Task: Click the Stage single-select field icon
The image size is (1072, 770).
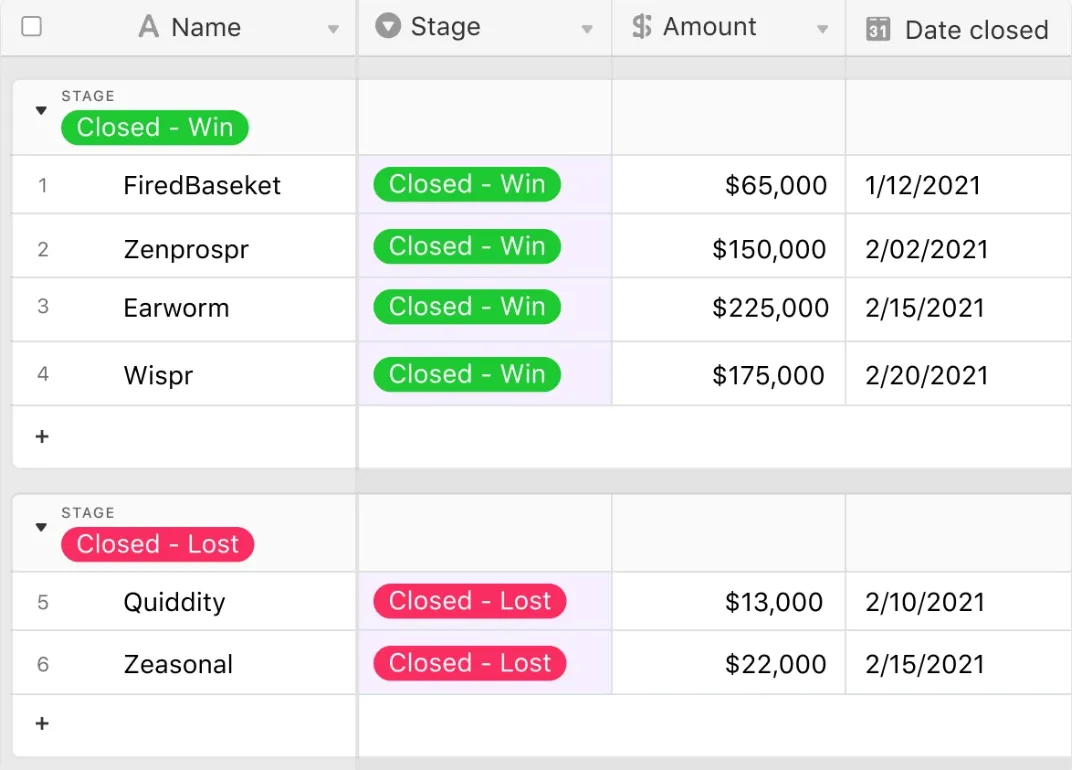Action: pos(388,26)
